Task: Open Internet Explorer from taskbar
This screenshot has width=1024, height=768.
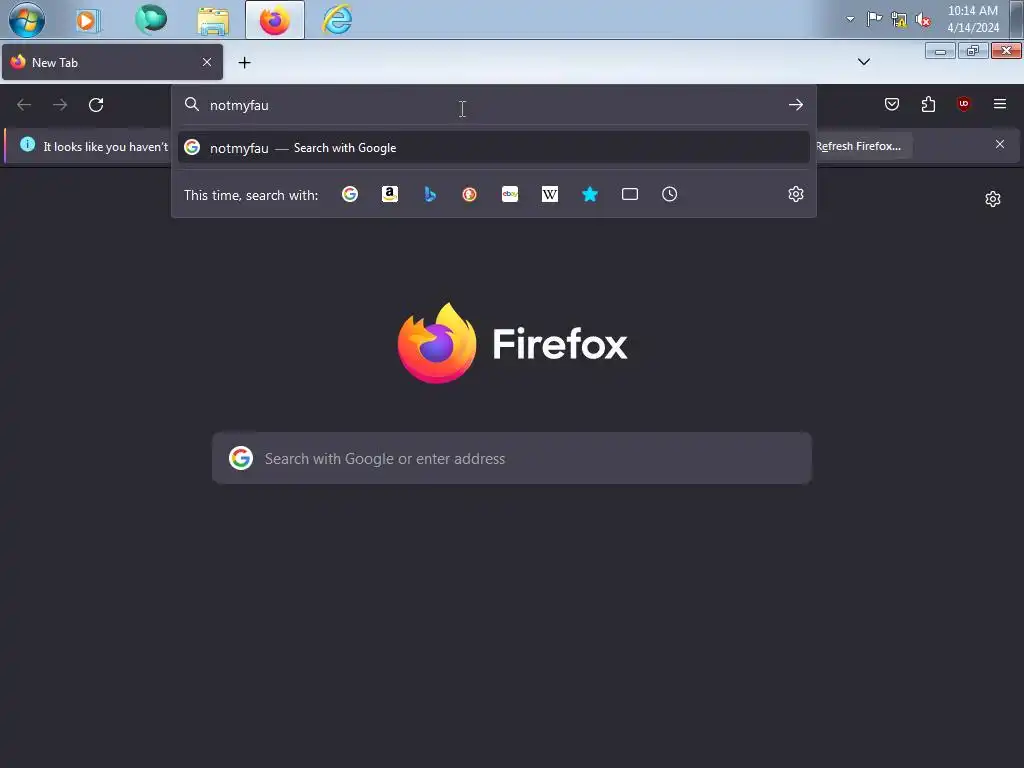Action: click(x=338, y=20)
